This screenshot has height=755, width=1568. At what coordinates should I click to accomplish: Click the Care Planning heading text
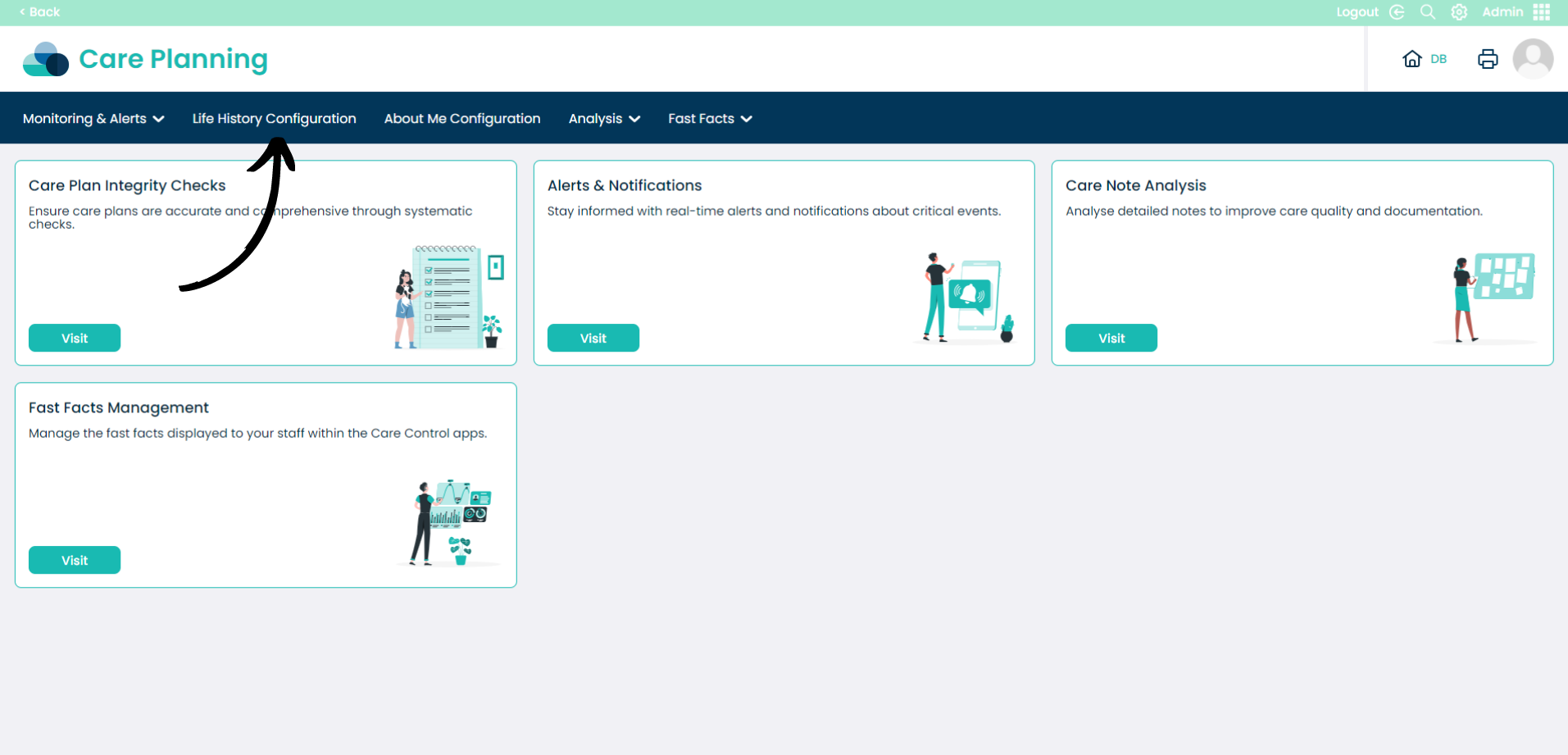173,59
